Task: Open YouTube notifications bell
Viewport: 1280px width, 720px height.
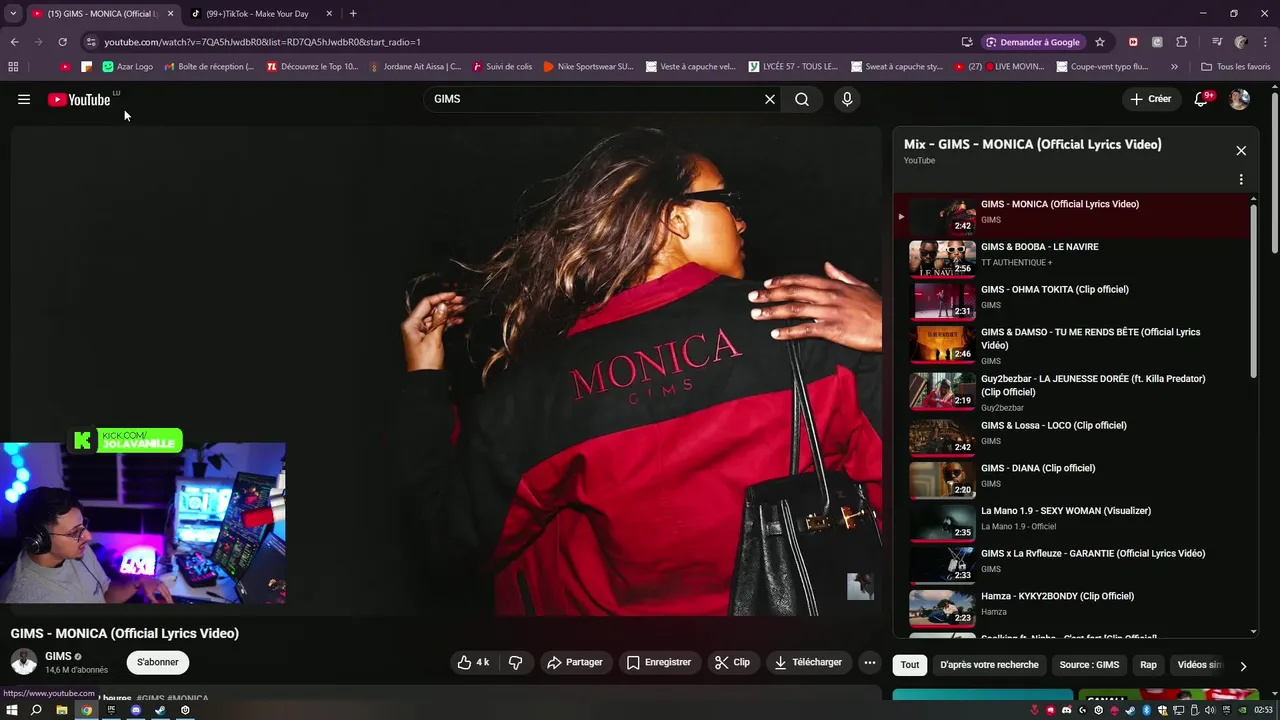Action: tap(1201, 99)
